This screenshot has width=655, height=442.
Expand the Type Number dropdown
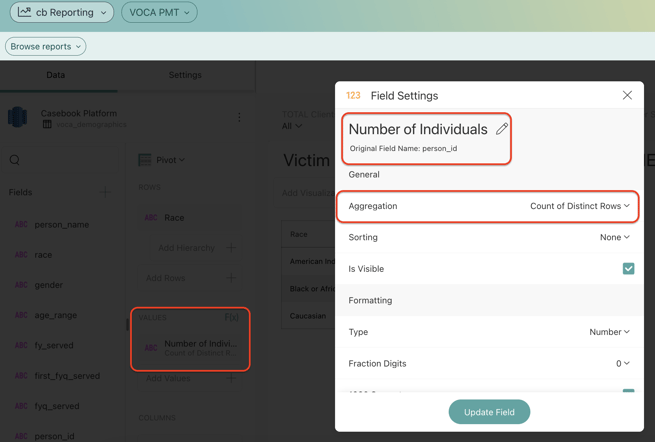point(609,332)
